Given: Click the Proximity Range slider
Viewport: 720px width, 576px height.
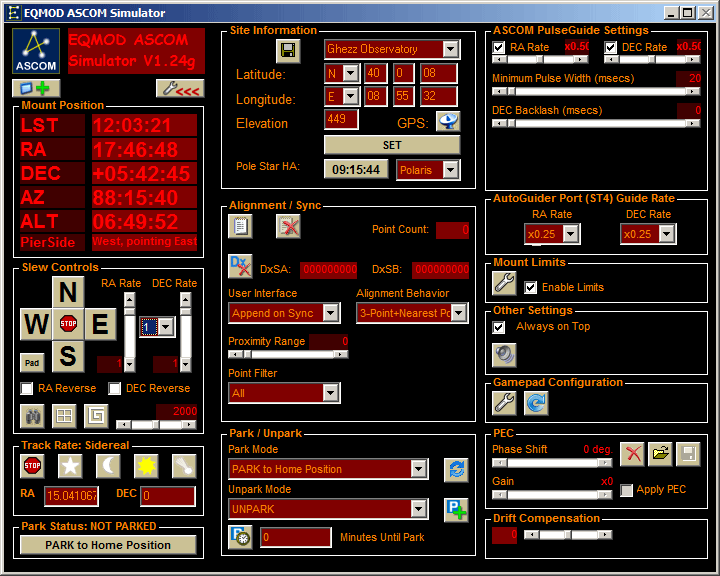Looking at the screenshot, I should pyautogui.click(x=288, y=354).
